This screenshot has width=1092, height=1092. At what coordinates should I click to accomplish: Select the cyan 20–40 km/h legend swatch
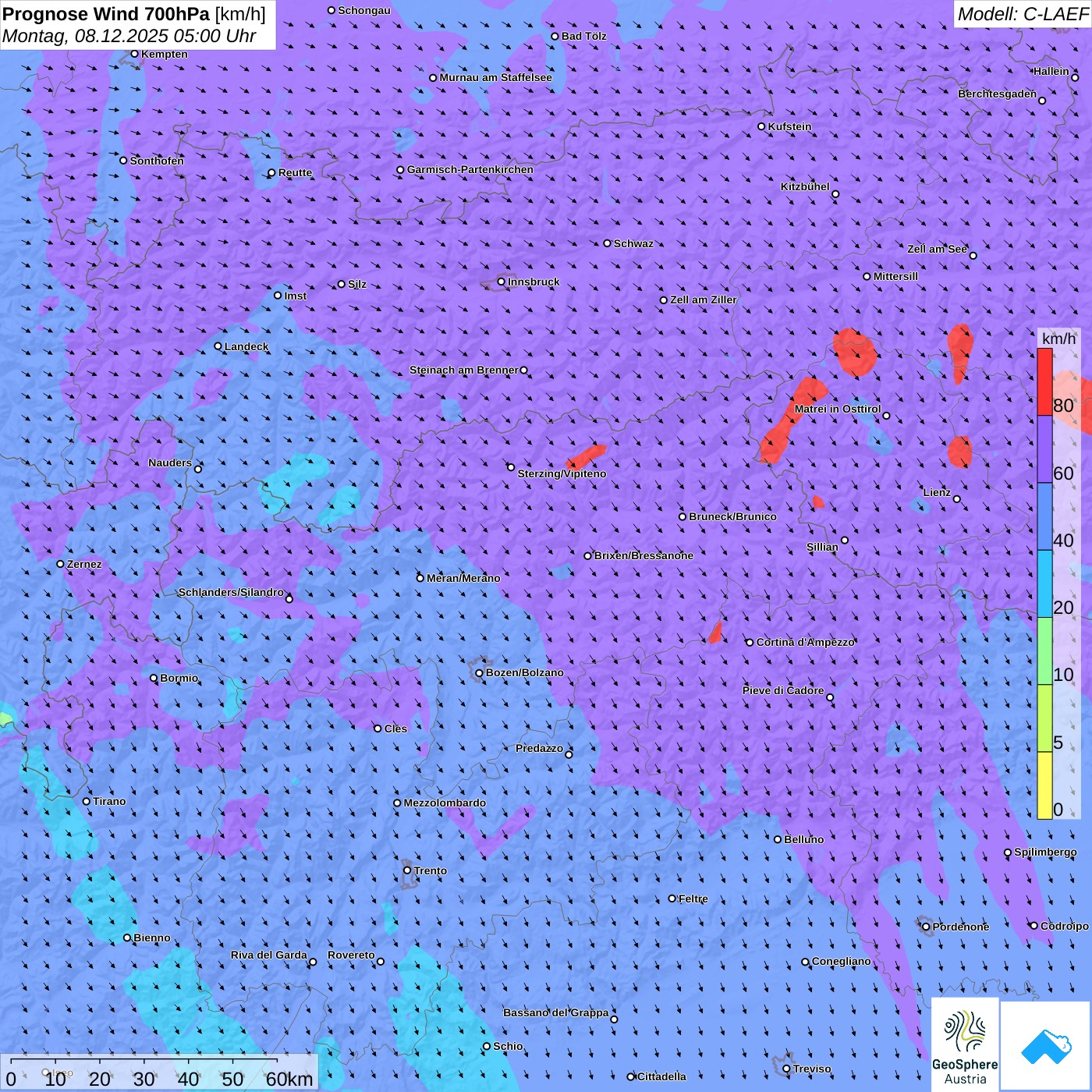pyautogui.click(x=1044, y=583)
